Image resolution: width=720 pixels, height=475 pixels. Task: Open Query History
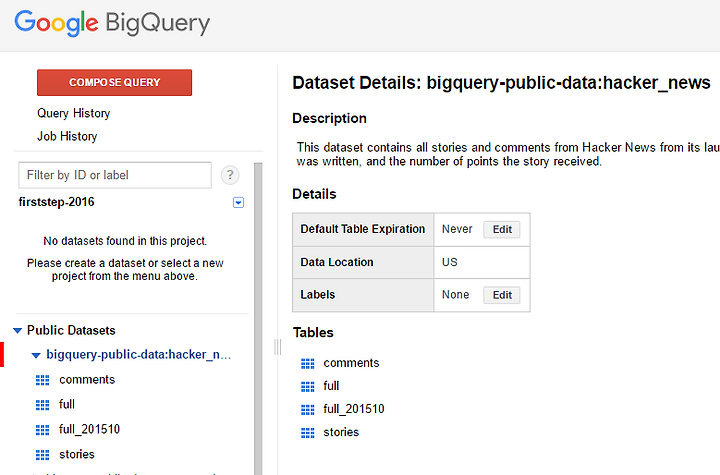pyautogui.click(x=73, y=113)
